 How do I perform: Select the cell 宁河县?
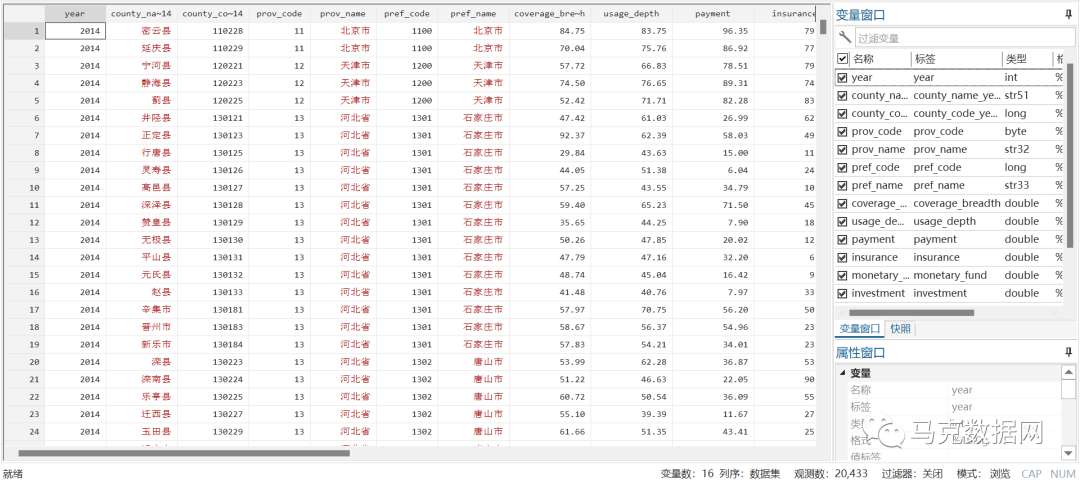tap(141, 66)
